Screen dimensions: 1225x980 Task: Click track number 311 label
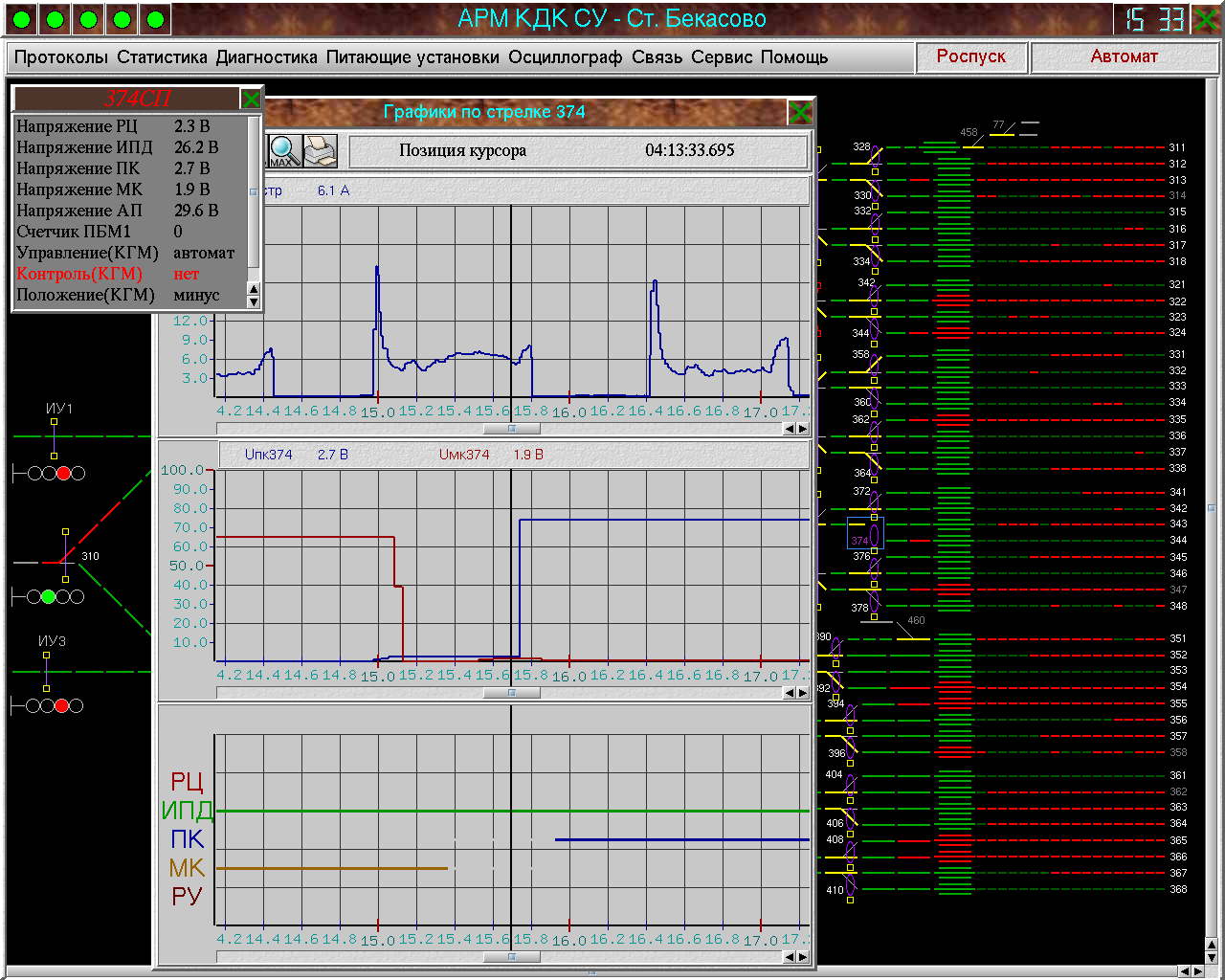coord(1177,147)
